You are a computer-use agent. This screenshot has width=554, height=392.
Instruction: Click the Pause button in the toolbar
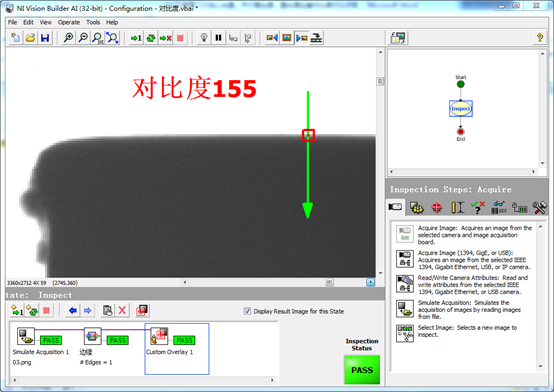pos(218,38)
